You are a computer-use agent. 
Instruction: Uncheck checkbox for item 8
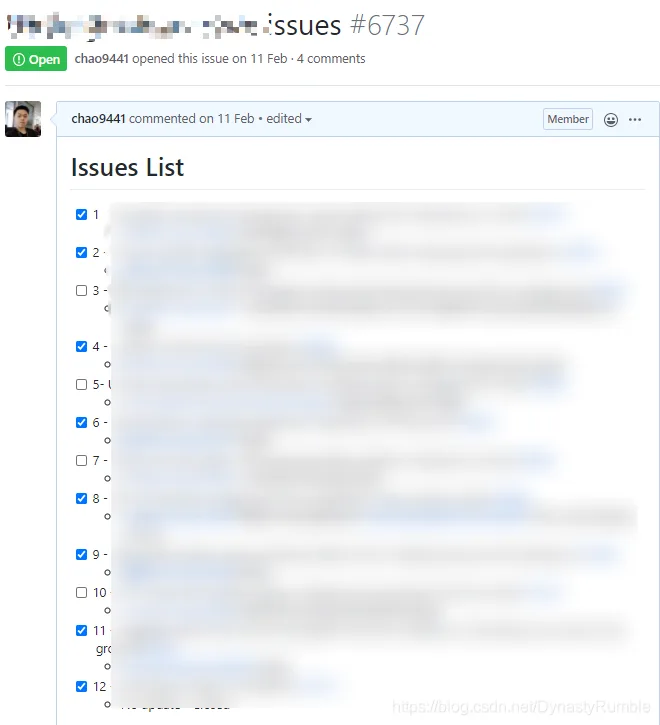81,498
